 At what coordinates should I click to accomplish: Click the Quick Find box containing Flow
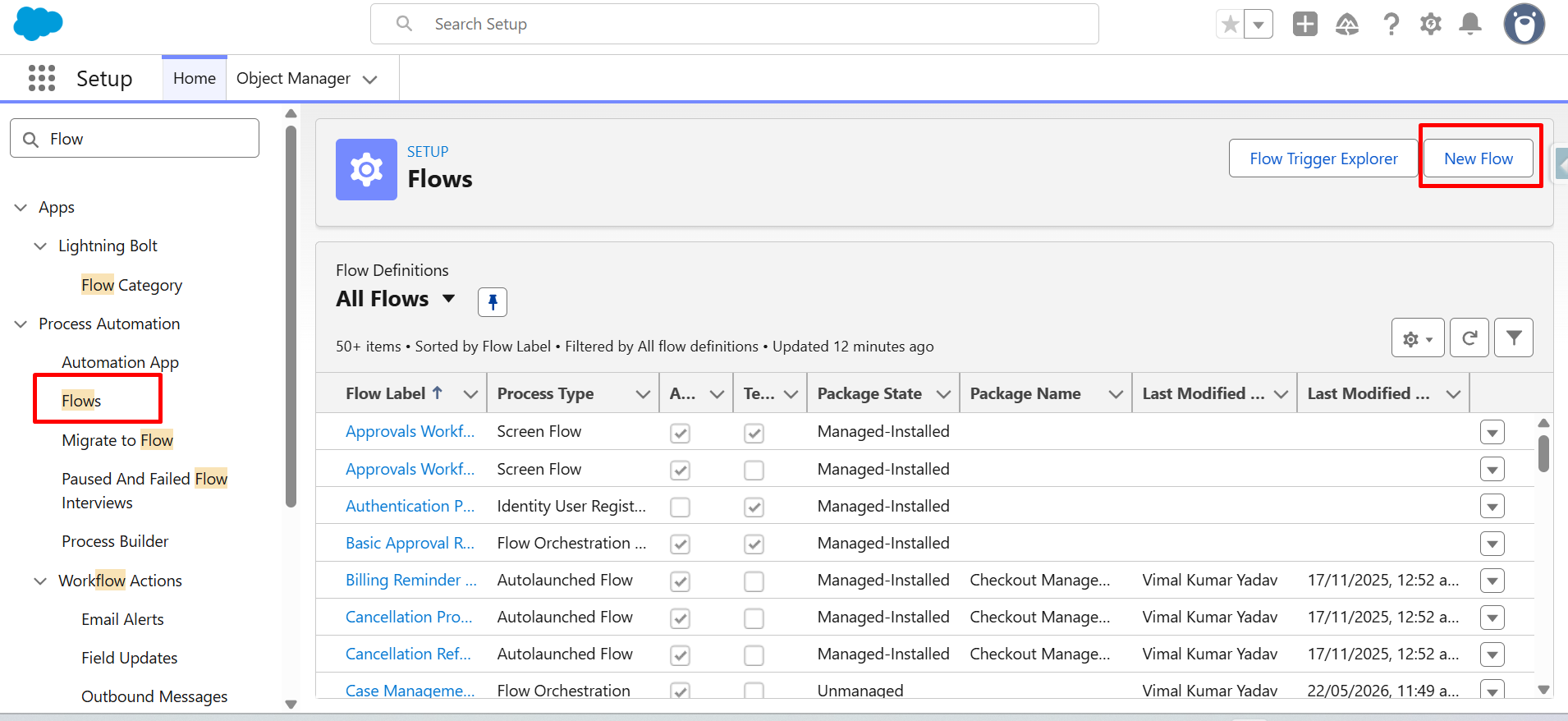(135, 138)
